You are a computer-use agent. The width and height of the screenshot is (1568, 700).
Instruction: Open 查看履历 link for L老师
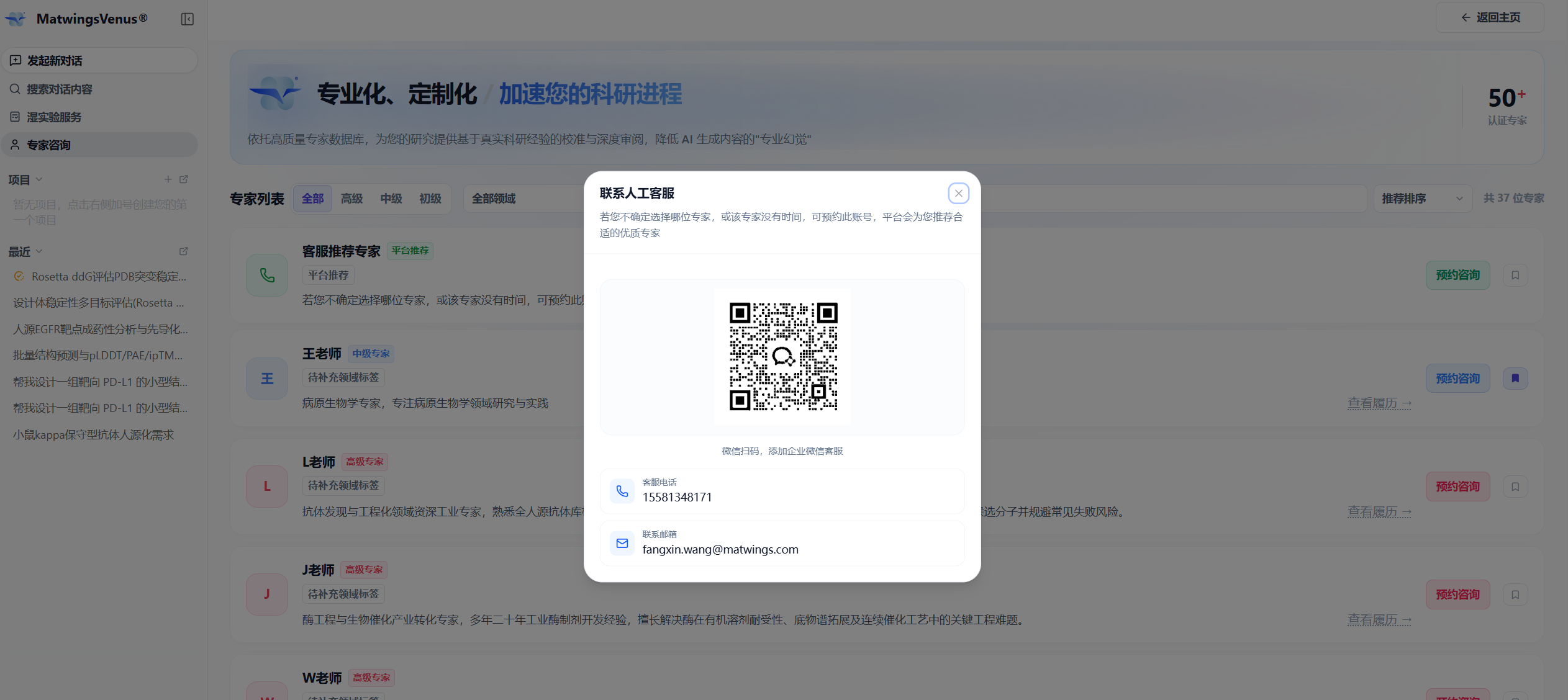(1379, 512)
